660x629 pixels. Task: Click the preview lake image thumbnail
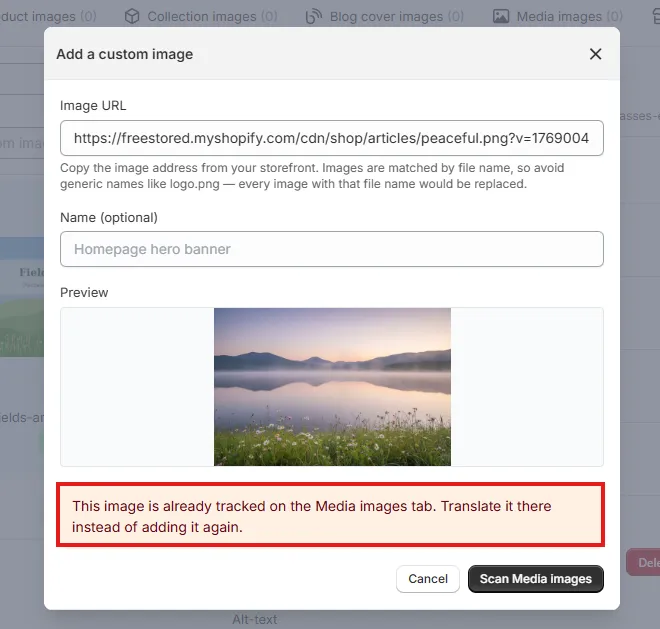click(x=332, y=387)
